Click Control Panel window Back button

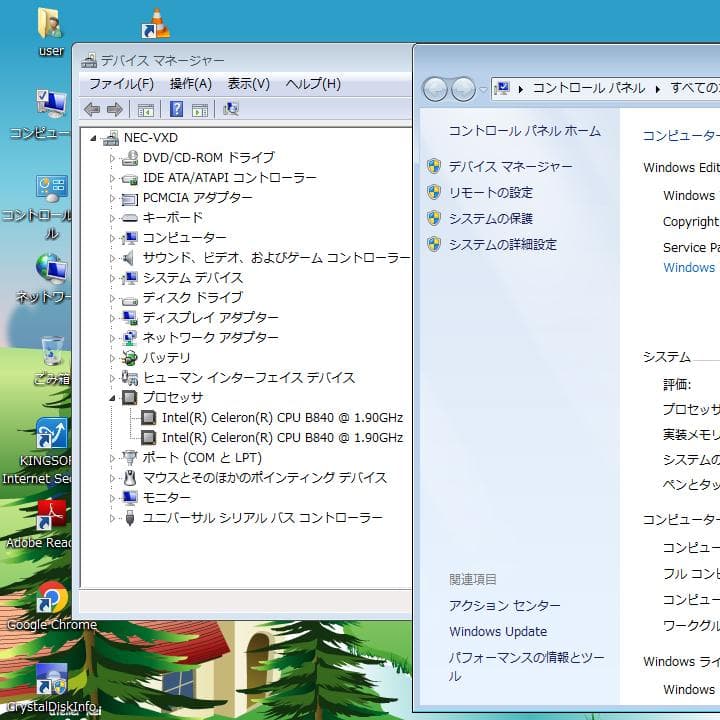[435, 89]
